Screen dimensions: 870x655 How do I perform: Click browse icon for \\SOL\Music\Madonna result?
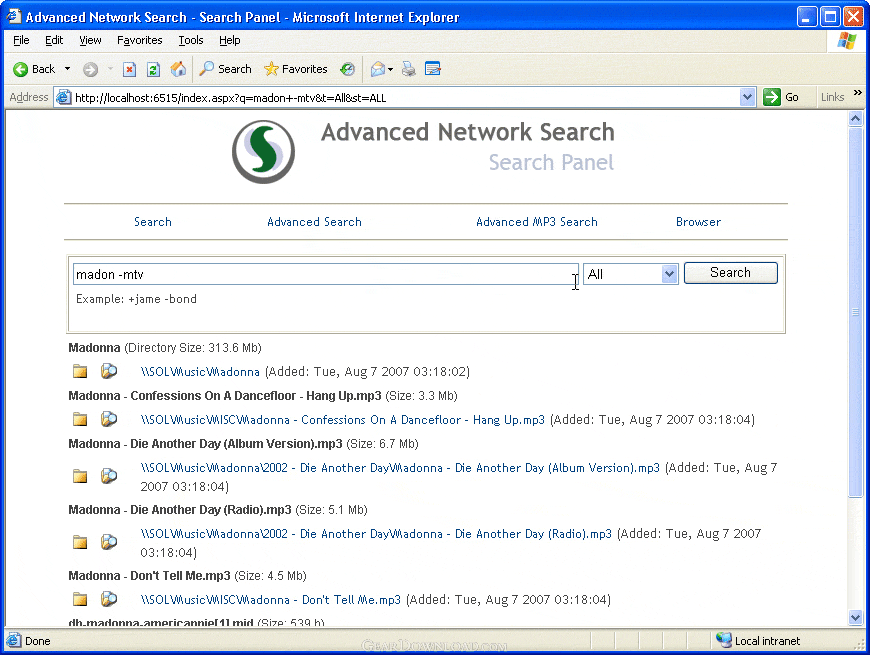[109, 371]
